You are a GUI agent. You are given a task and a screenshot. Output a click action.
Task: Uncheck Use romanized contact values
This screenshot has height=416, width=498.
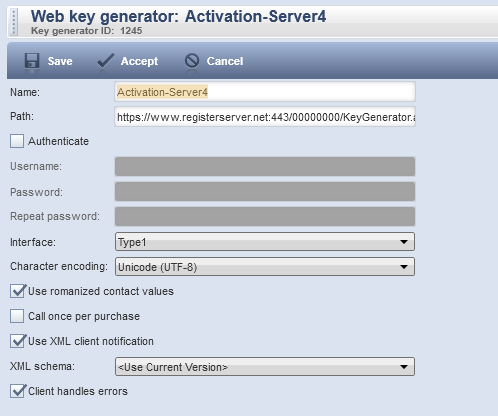[17, 291]
